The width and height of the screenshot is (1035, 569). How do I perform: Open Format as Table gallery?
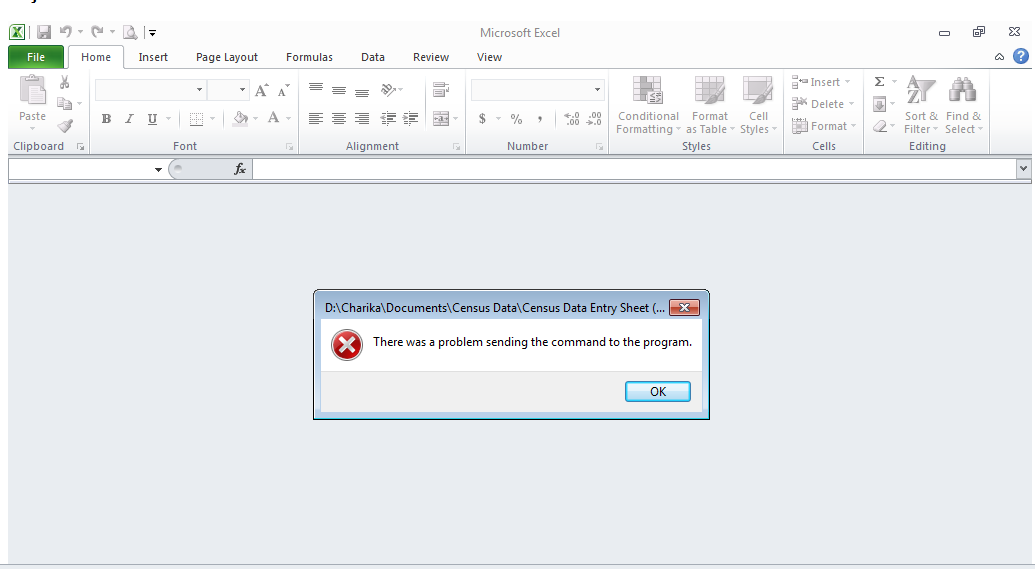coord(710,104)
